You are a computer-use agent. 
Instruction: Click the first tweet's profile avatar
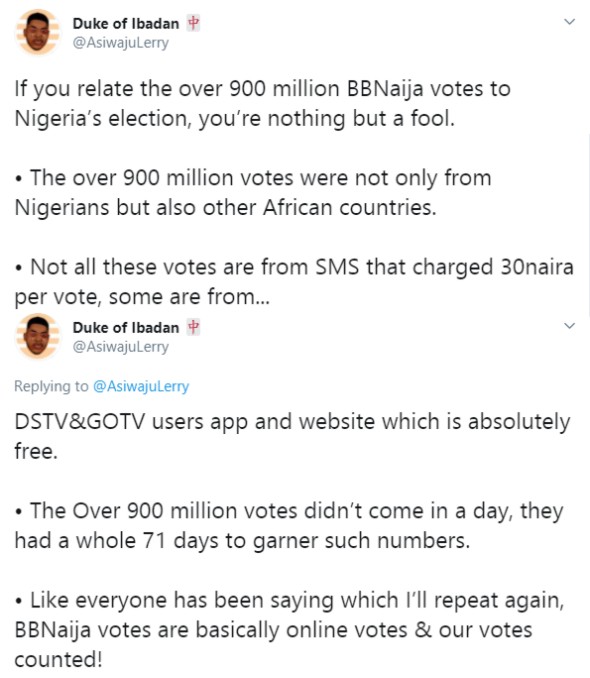38,32
